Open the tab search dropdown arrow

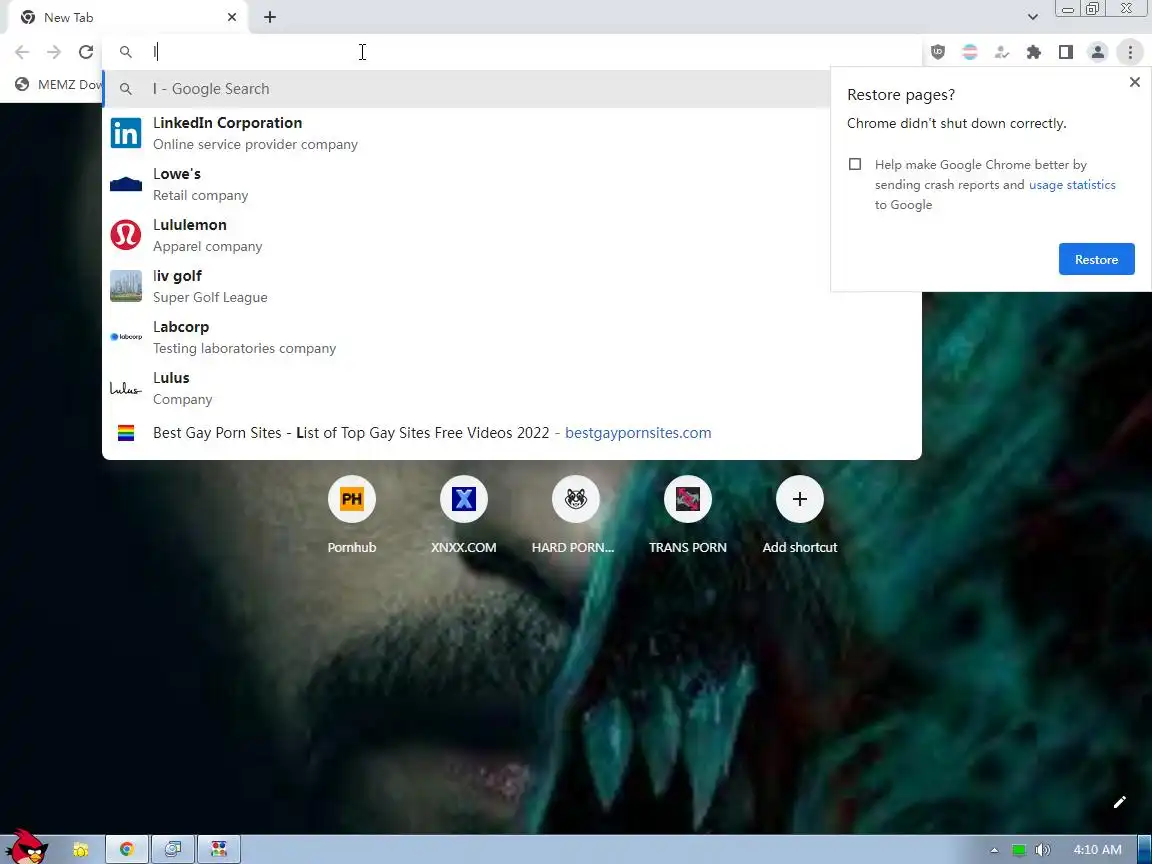click(x=1032, y=17)
